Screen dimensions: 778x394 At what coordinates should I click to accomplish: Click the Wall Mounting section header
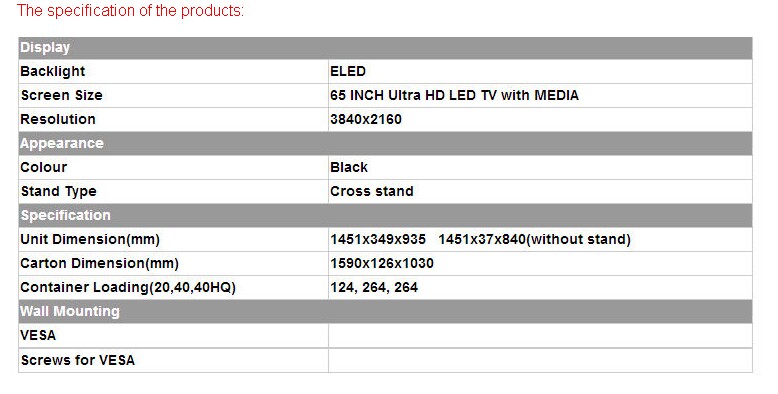pos(385,312)
